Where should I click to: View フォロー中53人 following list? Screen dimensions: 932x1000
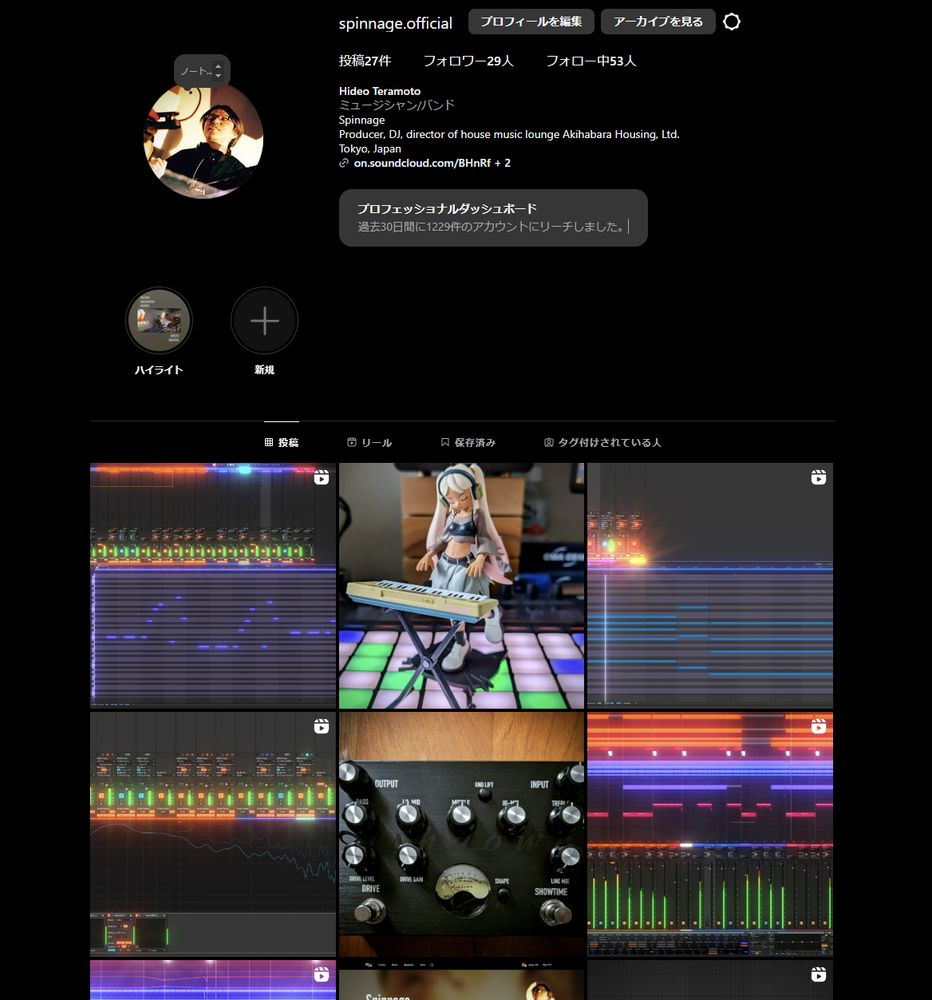pyautogui.click(x=591, y=61)
